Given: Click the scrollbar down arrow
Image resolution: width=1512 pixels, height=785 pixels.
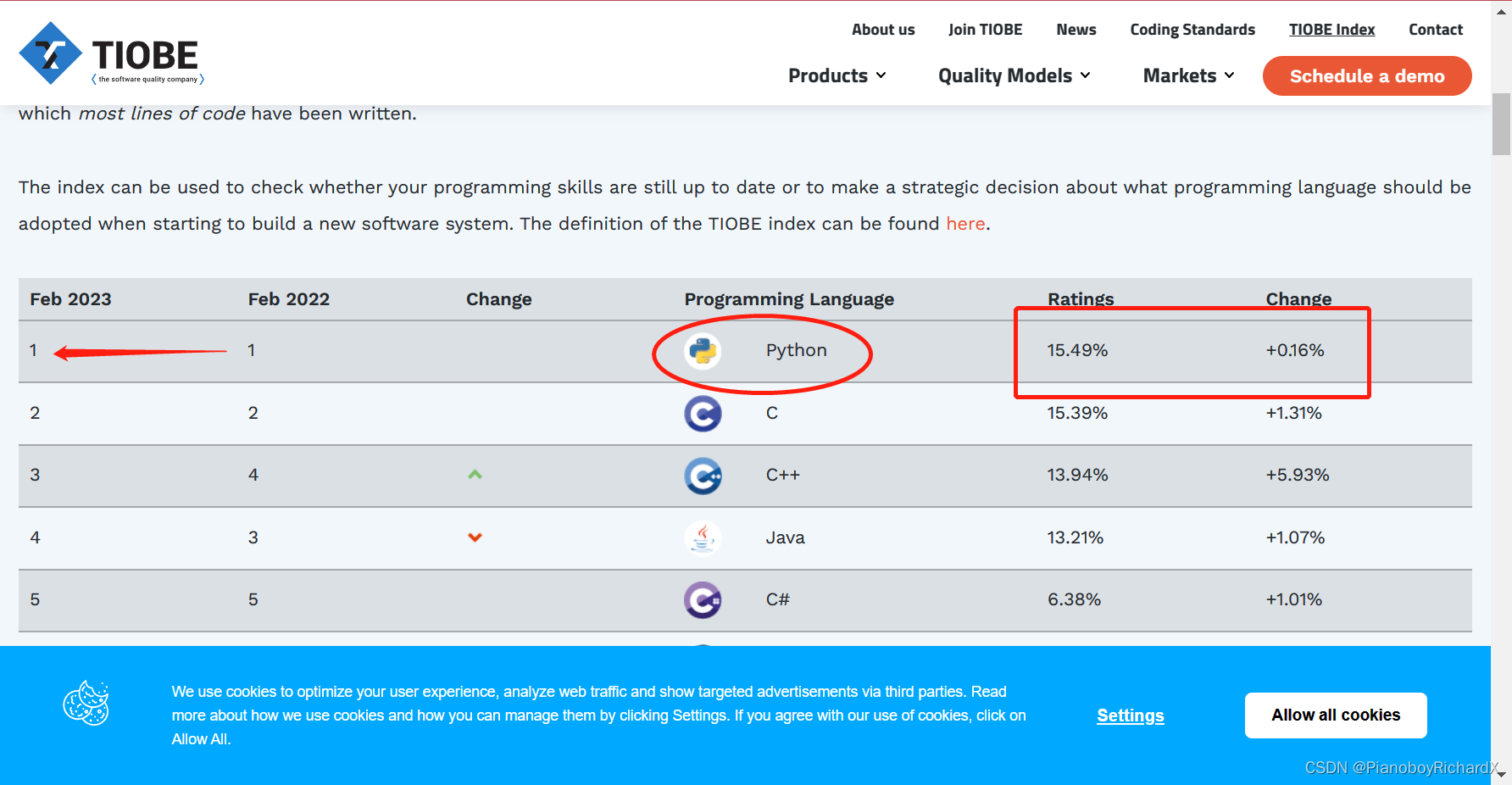Looking at the screenshot, I should pyautogui.click(x=1502, y=775).
